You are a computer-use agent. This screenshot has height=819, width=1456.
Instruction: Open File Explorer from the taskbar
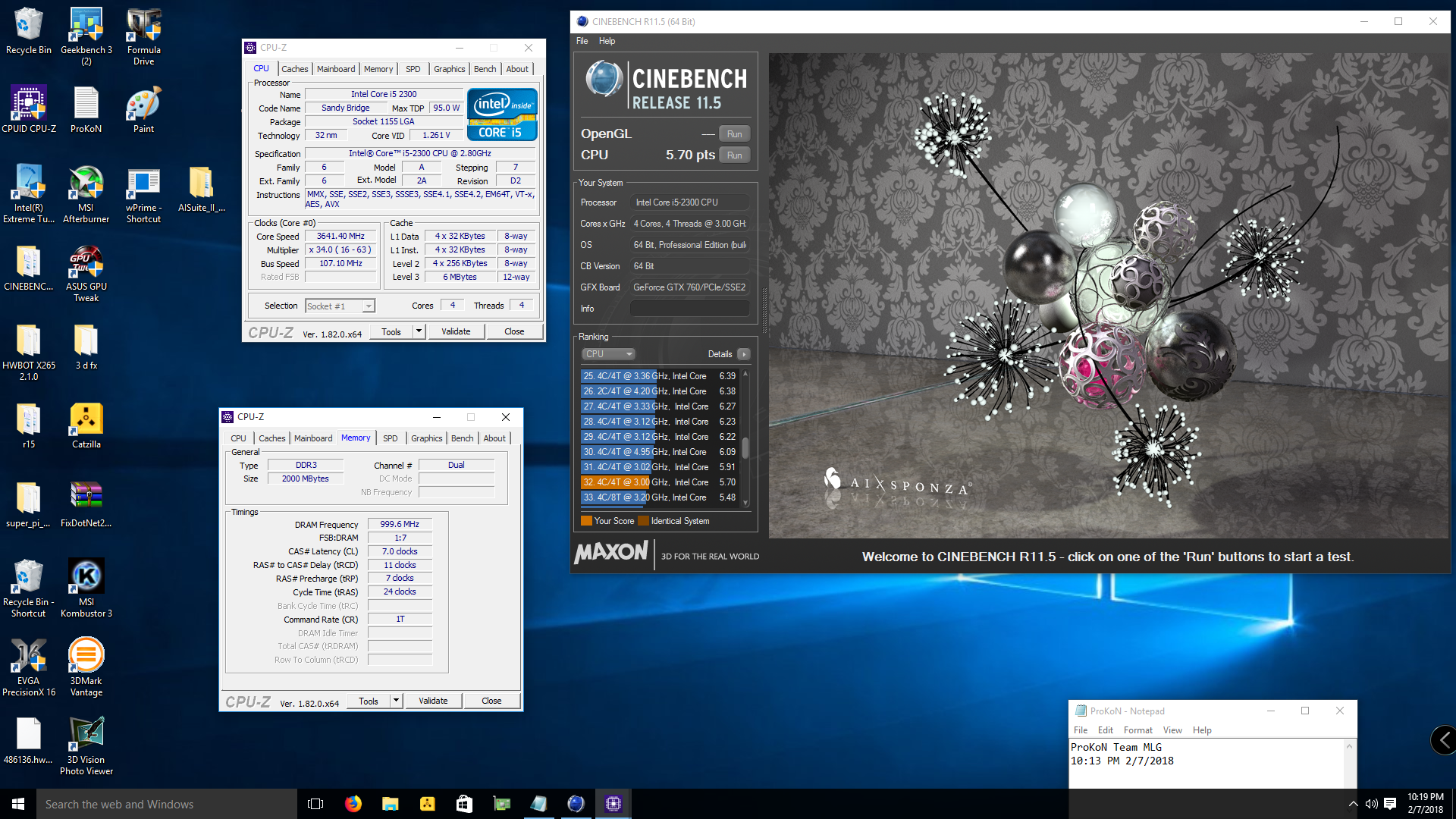click(390, 804)
